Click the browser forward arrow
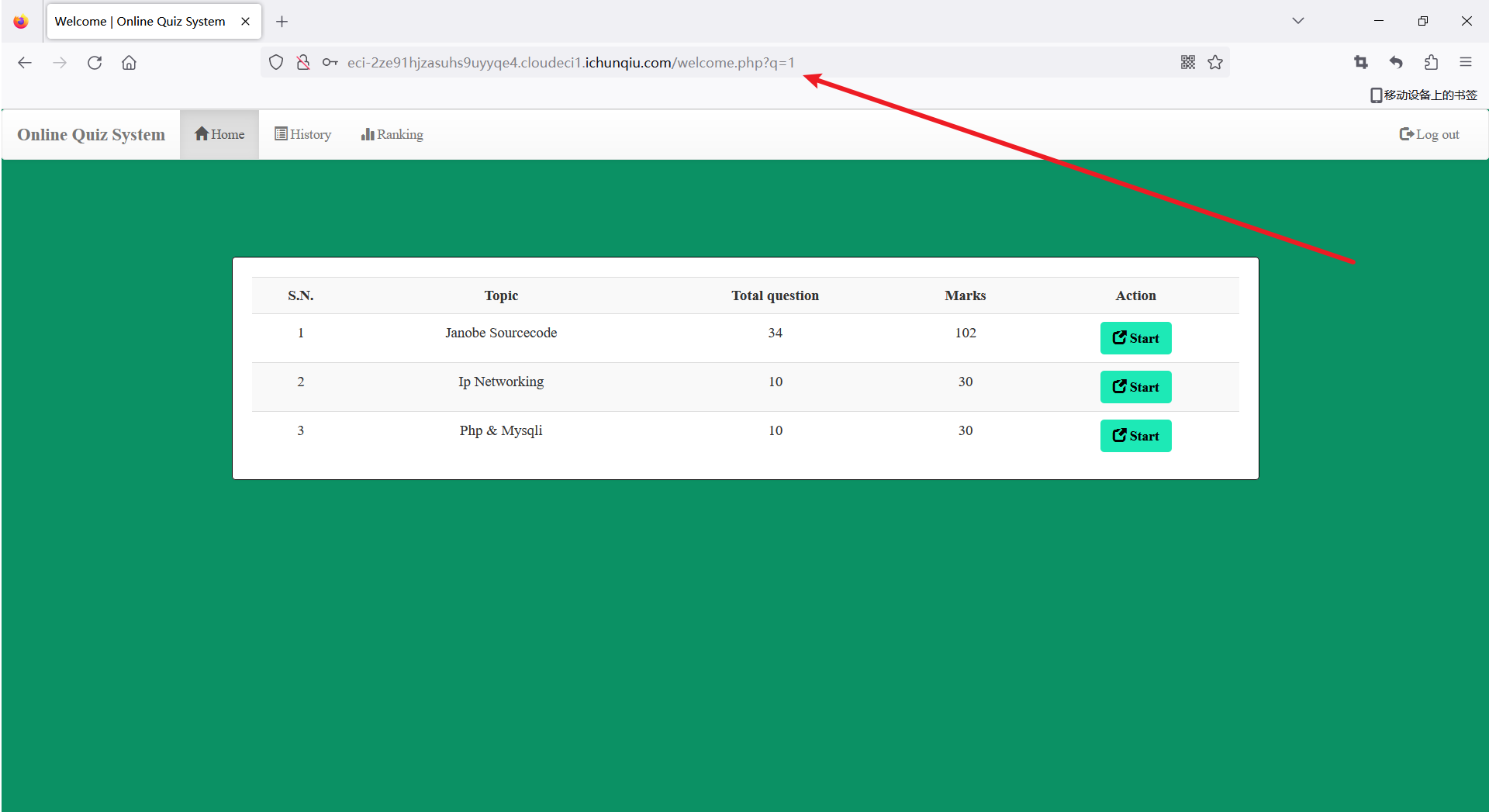This screenshot has width=1489, height=812. [x=60, y=63]
